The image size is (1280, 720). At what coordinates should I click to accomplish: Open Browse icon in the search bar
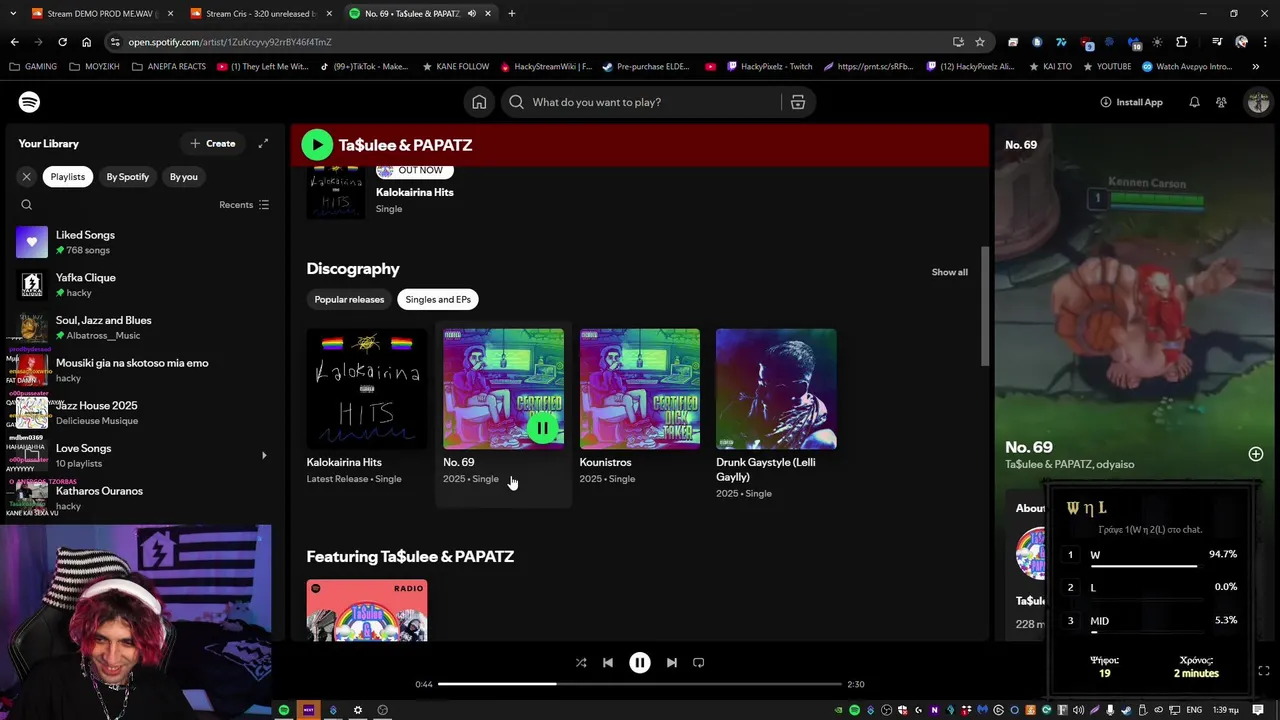point(798,102)
